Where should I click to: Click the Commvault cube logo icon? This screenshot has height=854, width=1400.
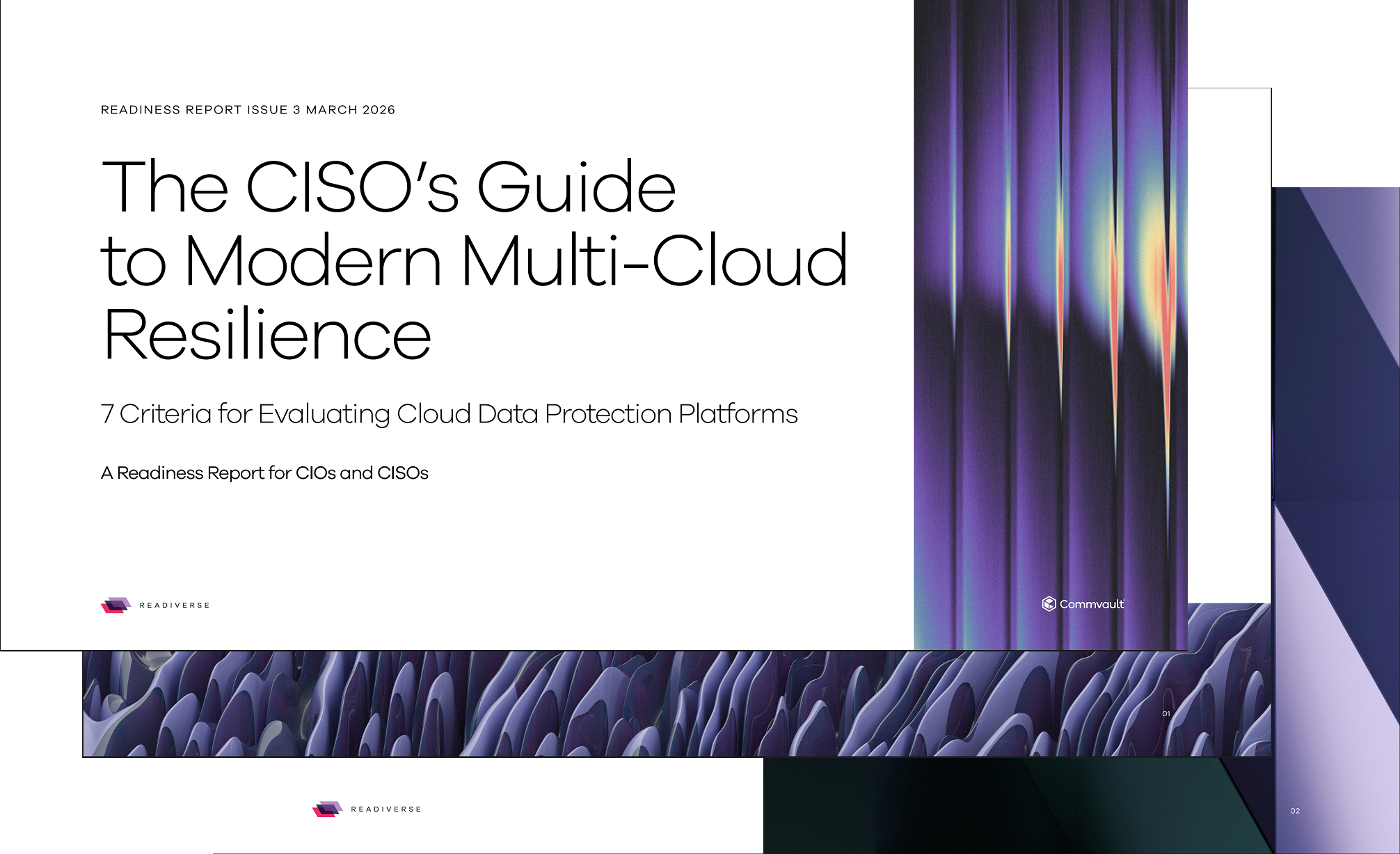(x=1049, y=604)
